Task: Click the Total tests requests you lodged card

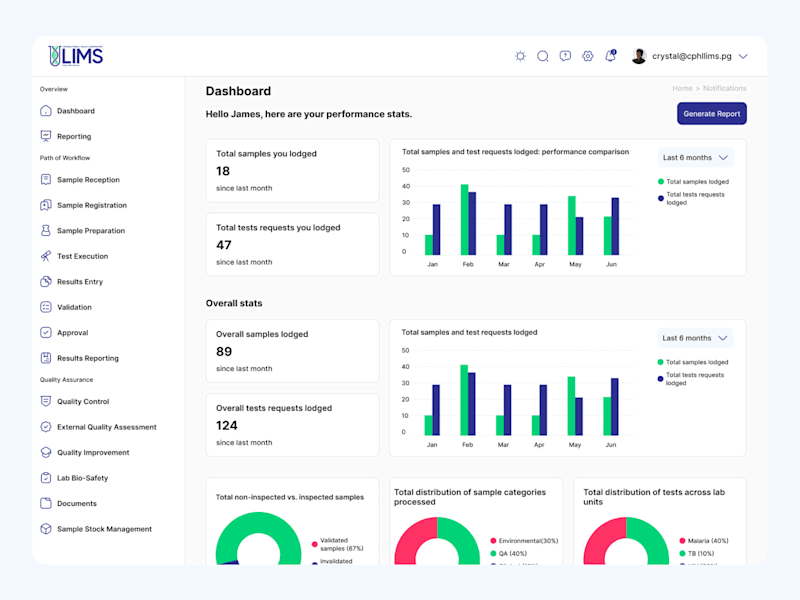Action: 292,244
